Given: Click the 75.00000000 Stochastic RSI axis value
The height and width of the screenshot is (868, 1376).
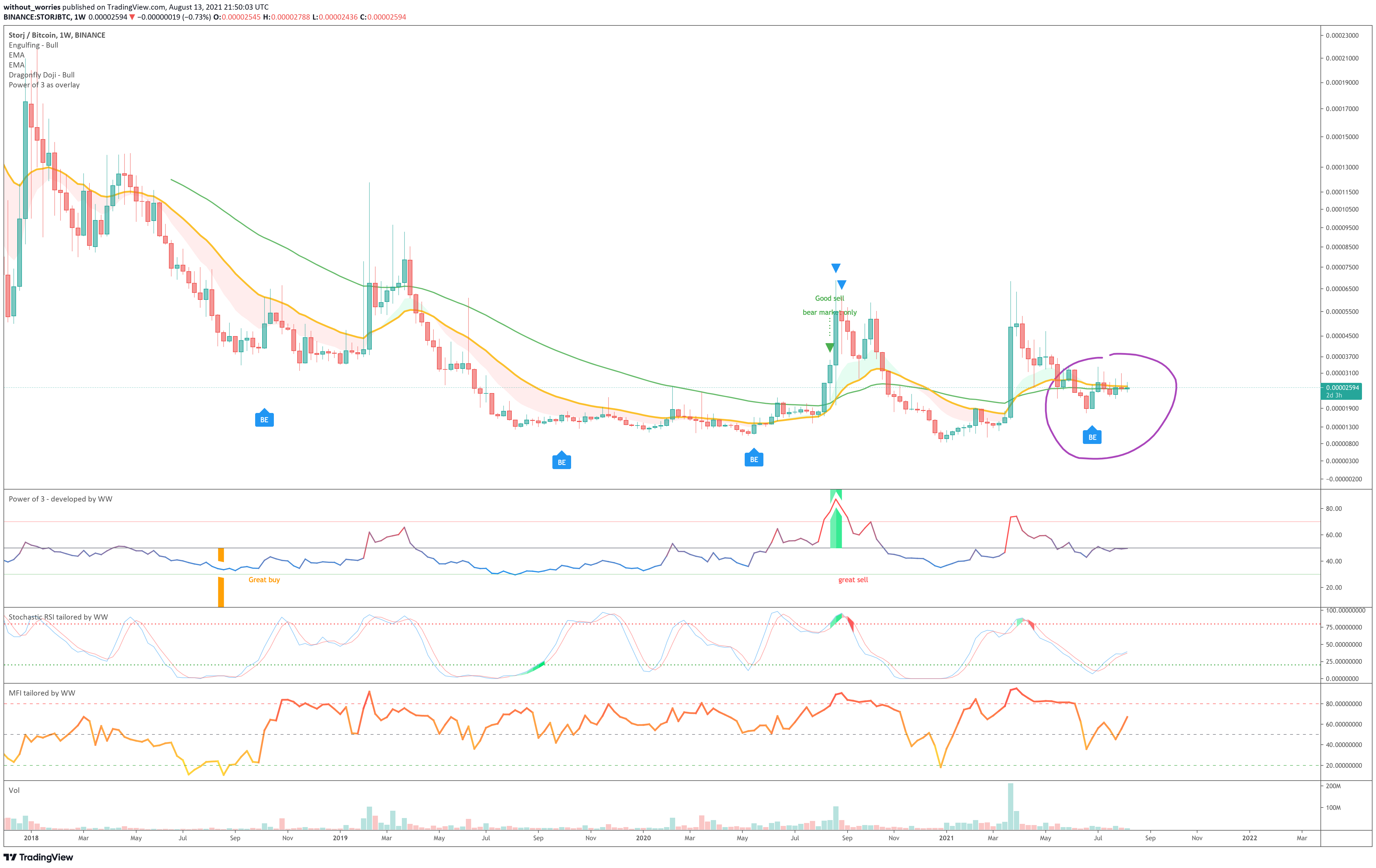Looking at the screenshot, I should 1344,627.
